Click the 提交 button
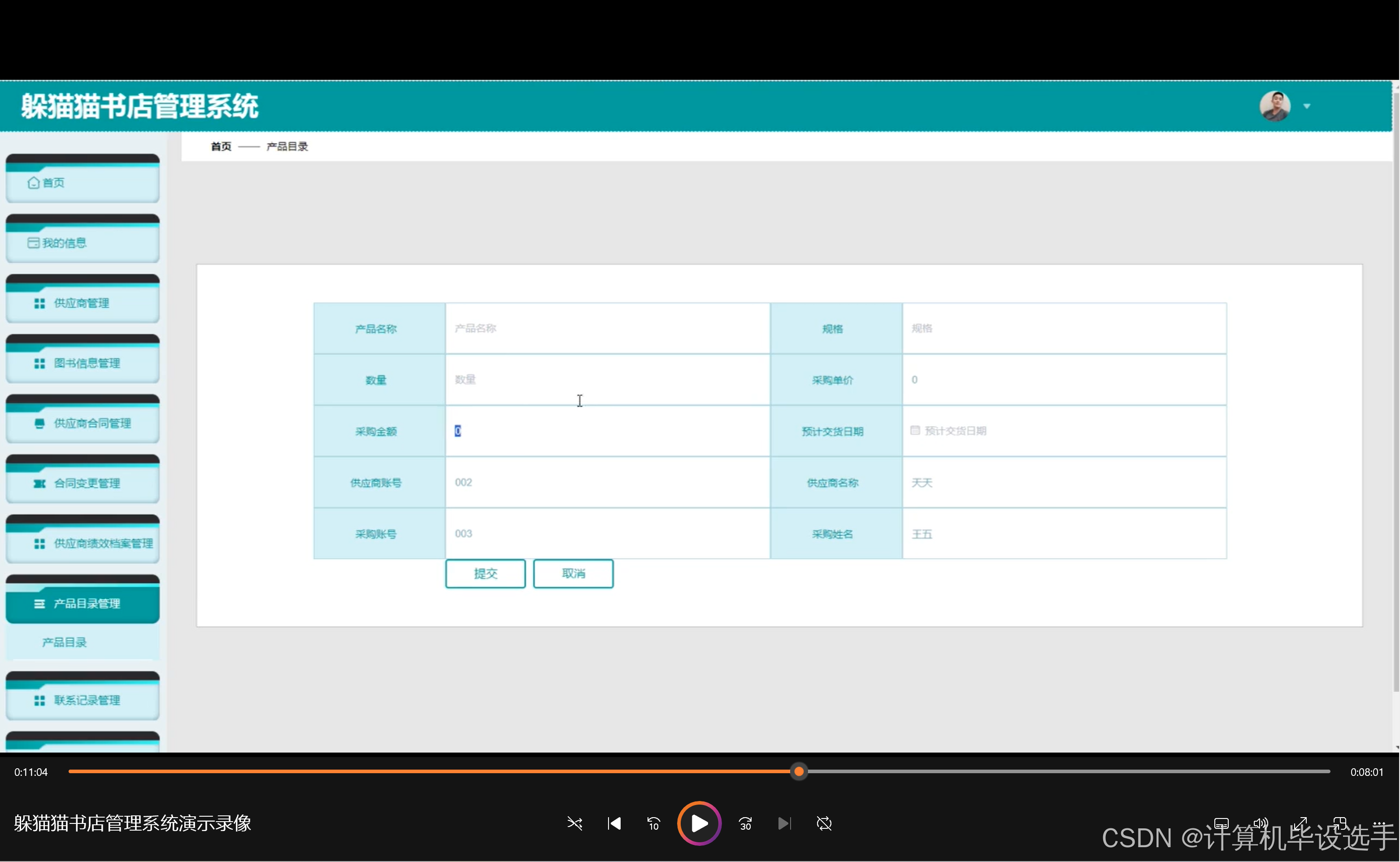 485,574
